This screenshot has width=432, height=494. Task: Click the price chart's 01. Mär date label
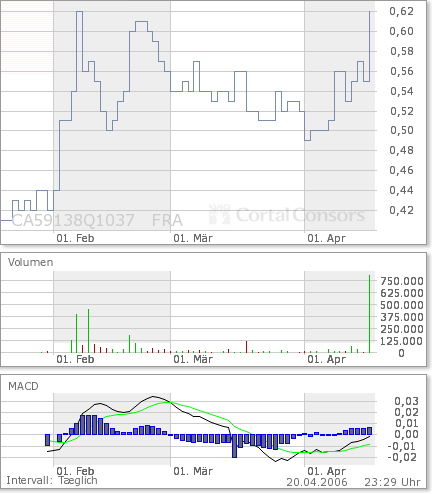193,238
